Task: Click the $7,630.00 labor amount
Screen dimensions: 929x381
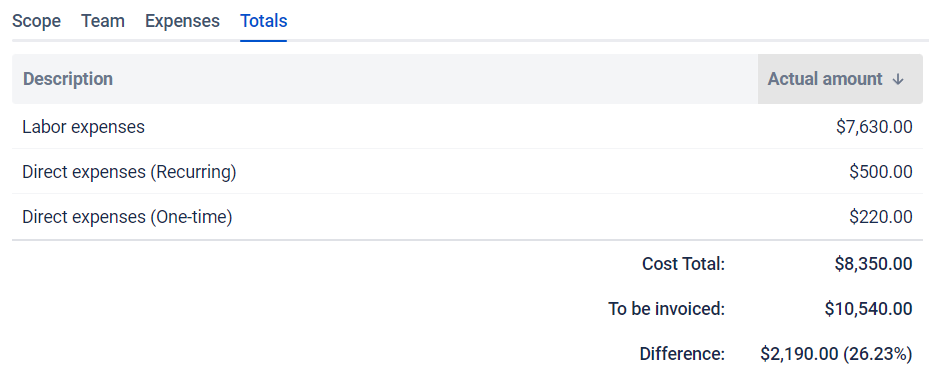Action: coord(874,127)
